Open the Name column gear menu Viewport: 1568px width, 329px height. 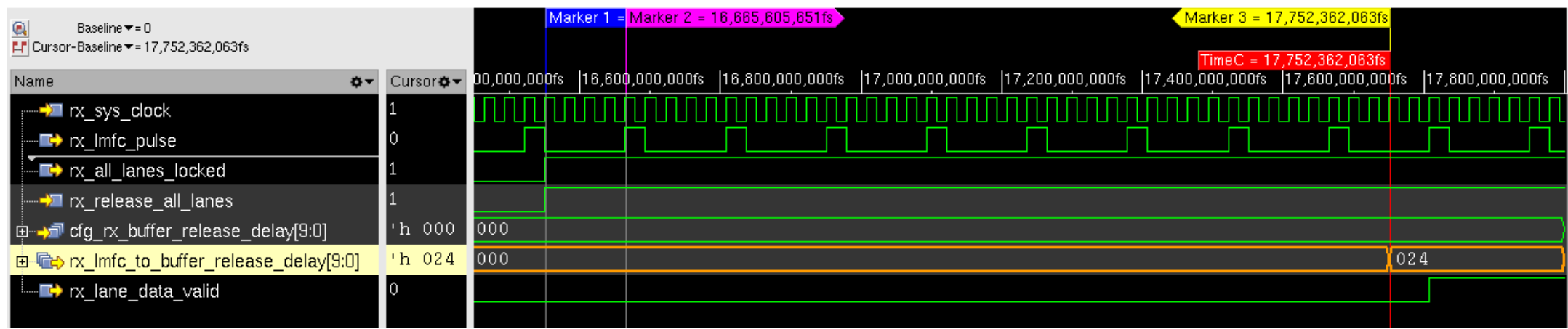click(362, 82)
